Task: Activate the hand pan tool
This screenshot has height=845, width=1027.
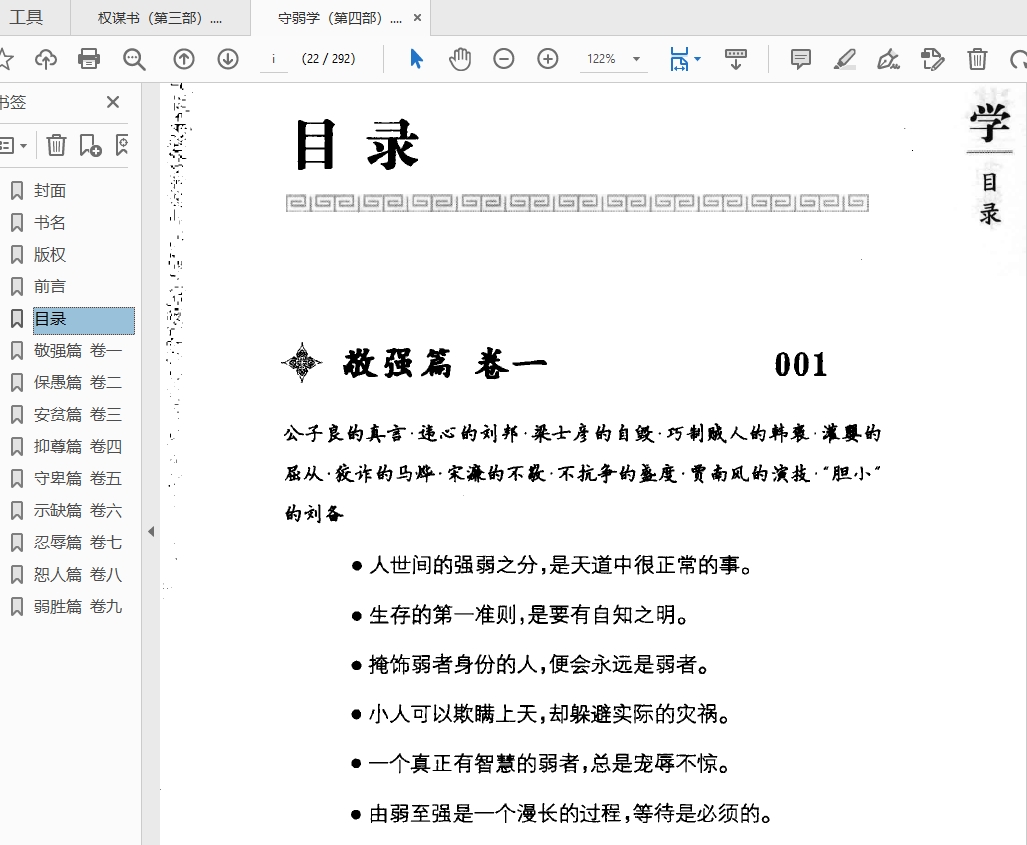Action: coord(460,59)
